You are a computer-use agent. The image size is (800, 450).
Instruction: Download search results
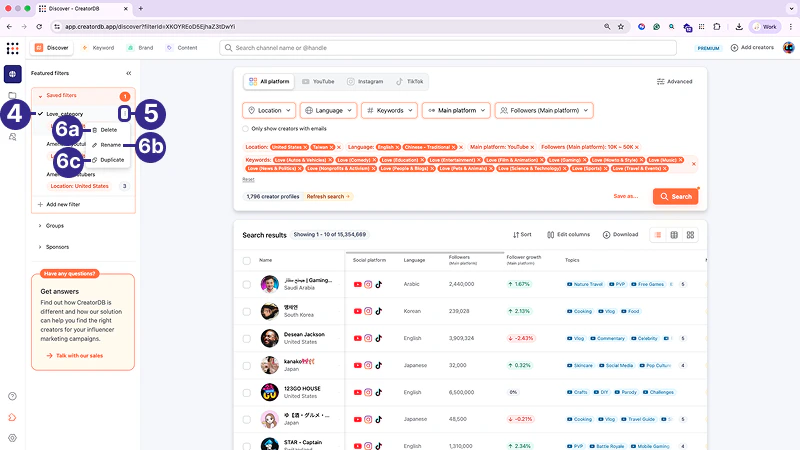(620, 235)
